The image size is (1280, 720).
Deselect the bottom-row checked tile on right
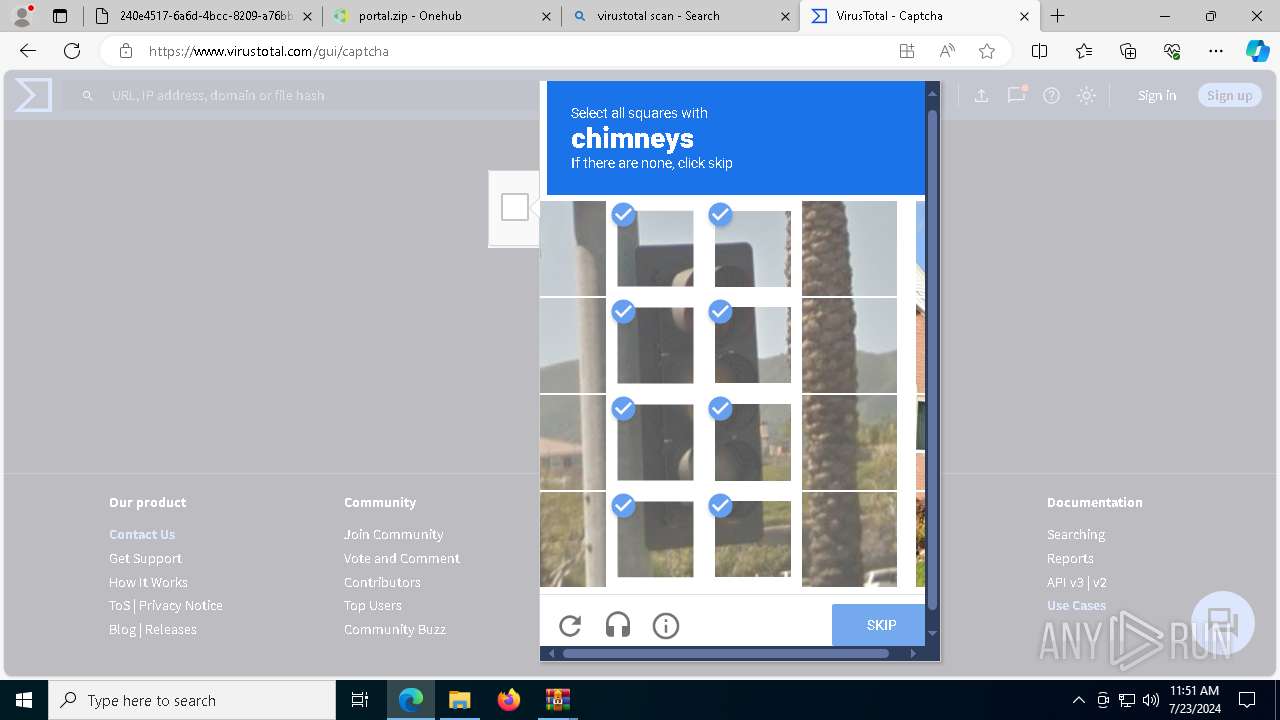[752, 539]
